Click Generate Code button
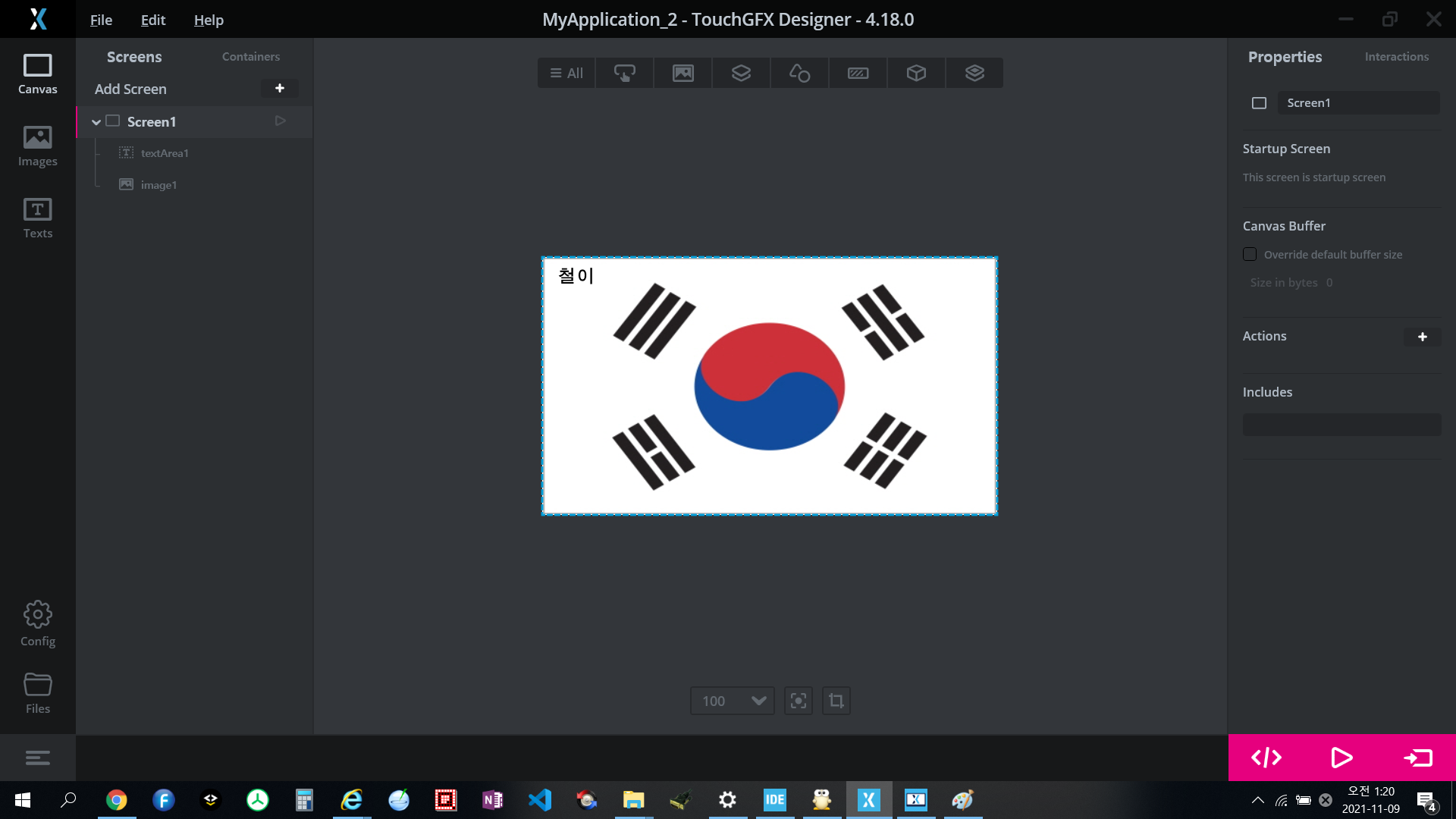The image size is (1456, 819). click(x=1266, y=758)
